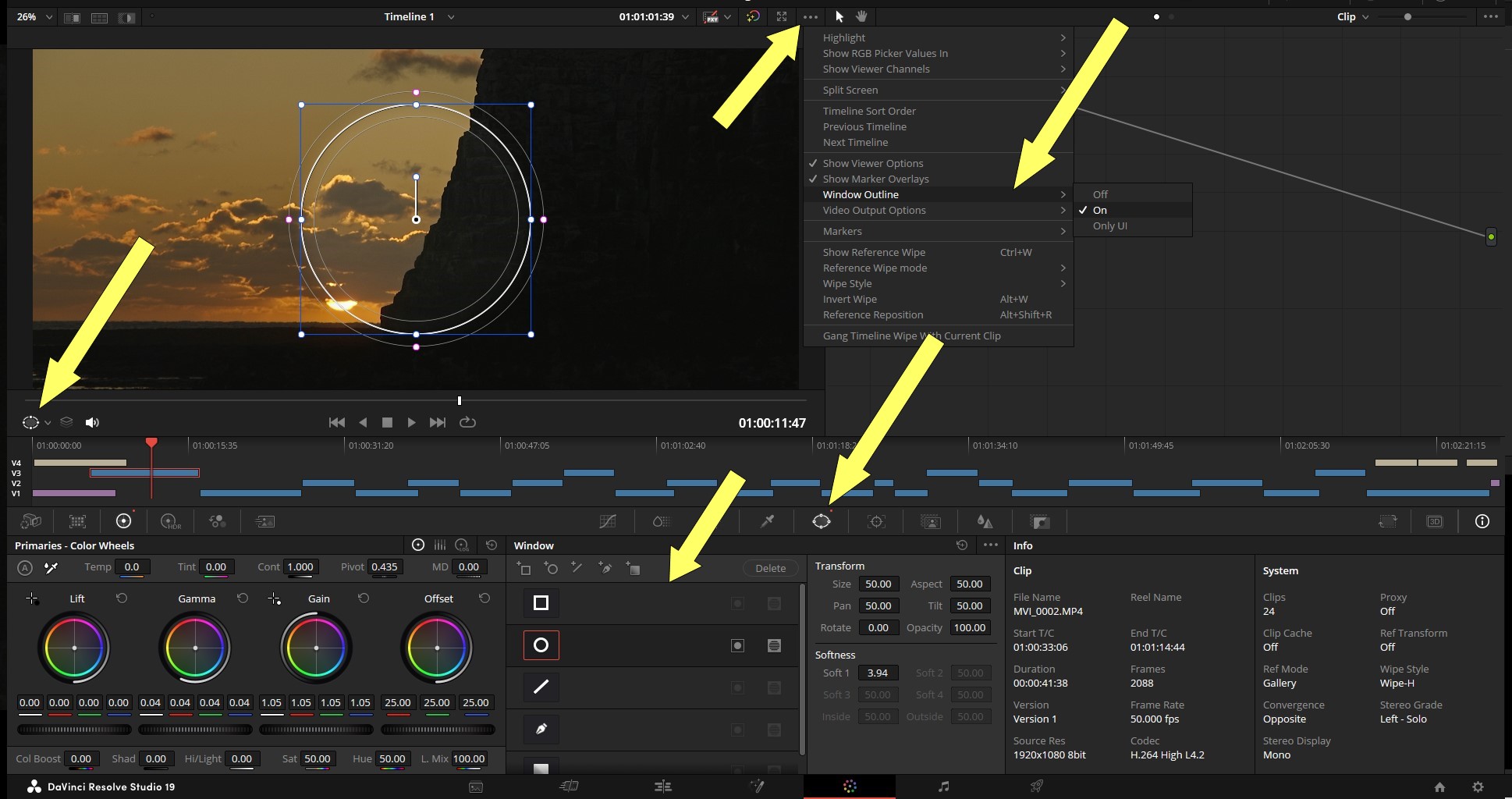Switch viewer to enhanced full screen
Image resolution: width=1512 pixels, height=799 pixels.
tap(782, 16)
